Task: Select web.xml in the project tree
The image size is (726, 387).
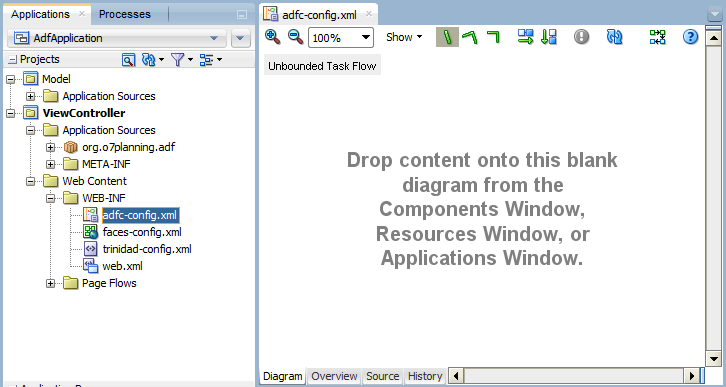Action: click(123, 267)
